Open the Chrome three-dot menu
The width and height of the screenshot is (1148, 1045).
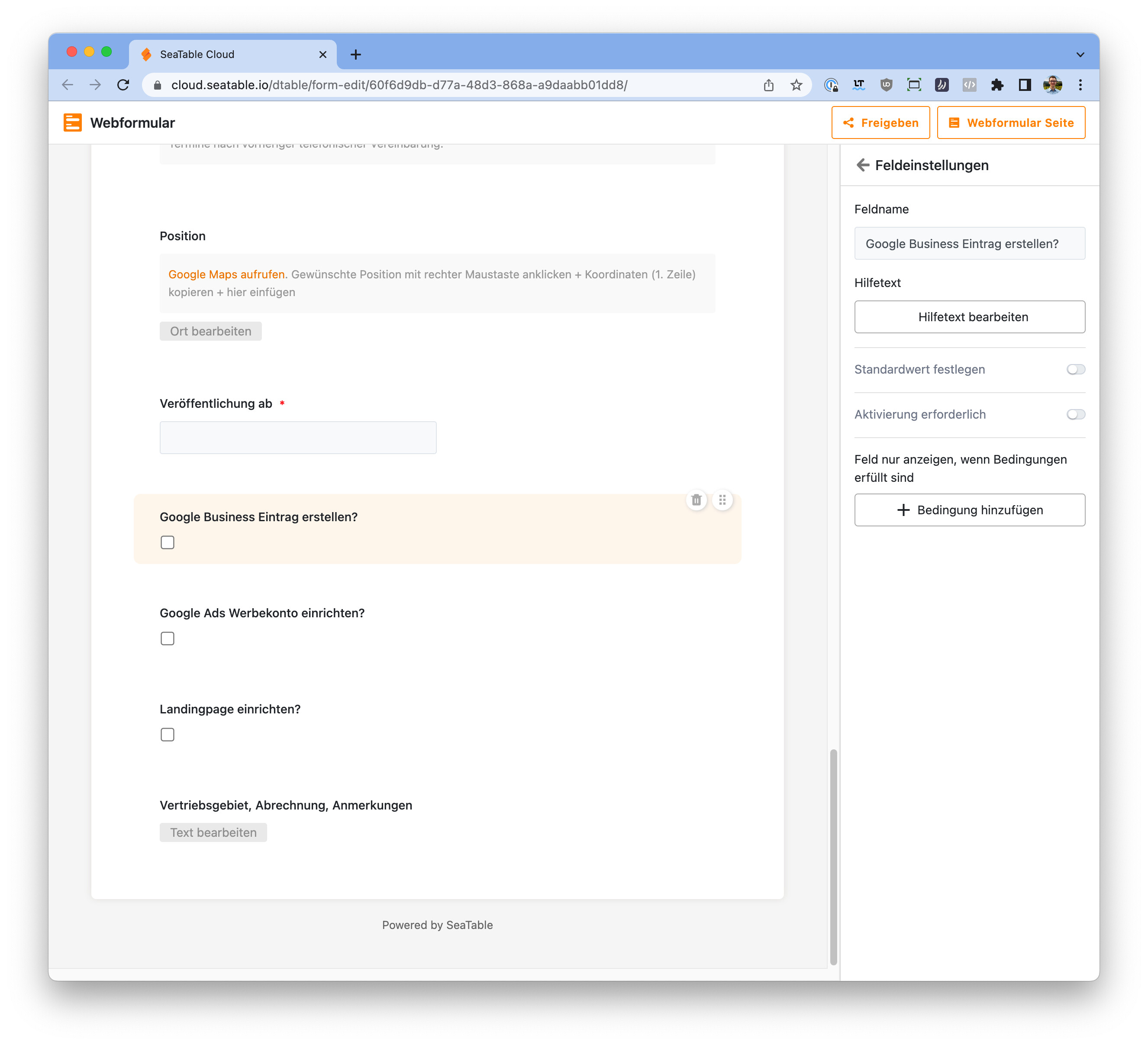tap(1080, 85)
